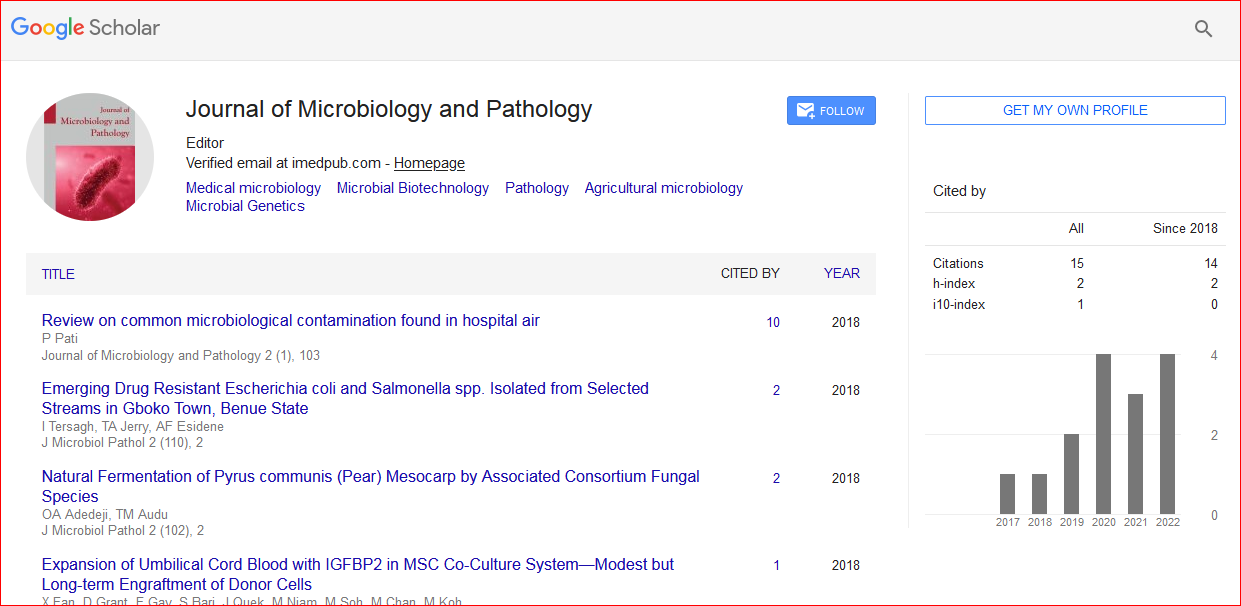Click the Get My Own Profile button
The width and height of the screenshot is (1241, 606).
(x=1074, y=111)
